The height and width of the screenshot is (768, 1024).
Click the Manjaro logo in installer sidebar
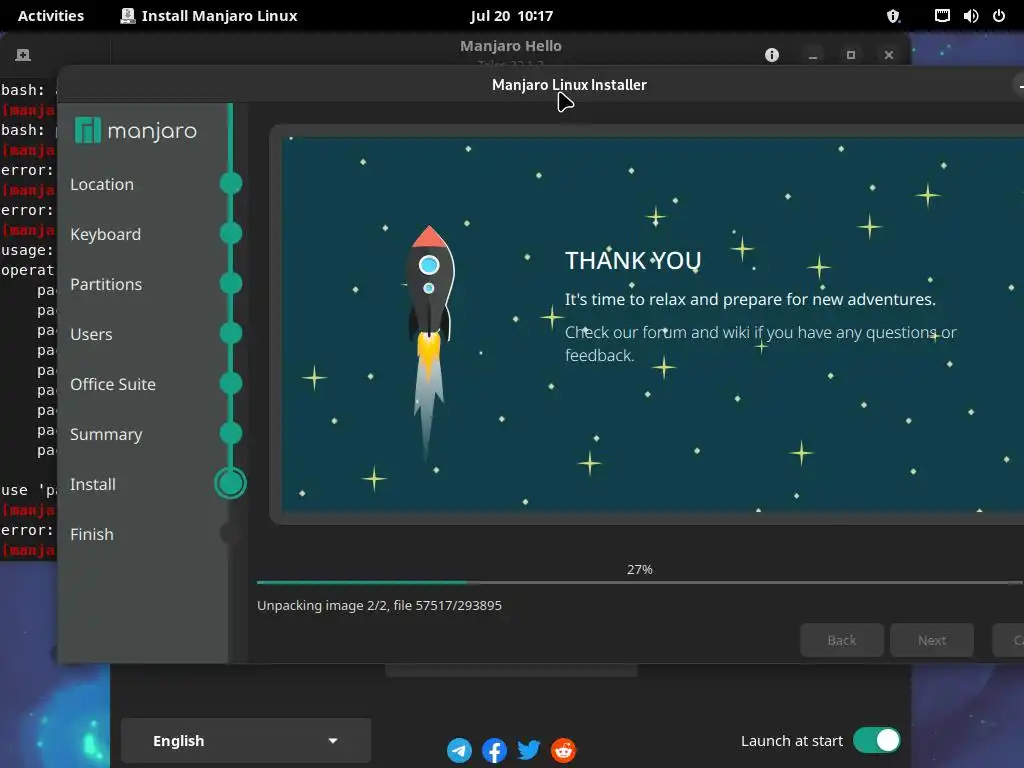136,131
